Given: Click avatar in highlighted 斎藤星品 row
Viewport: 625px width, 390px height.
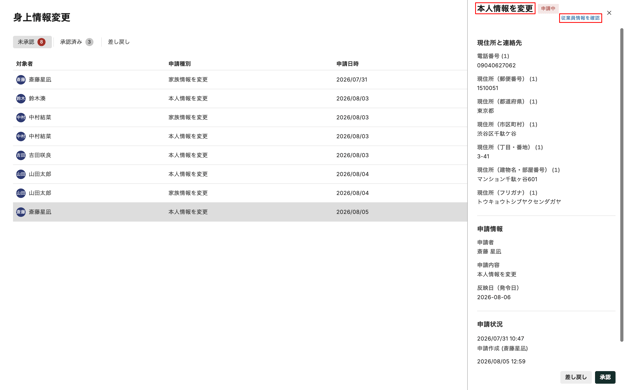Looking at the screenshot, I should (21, 212).
